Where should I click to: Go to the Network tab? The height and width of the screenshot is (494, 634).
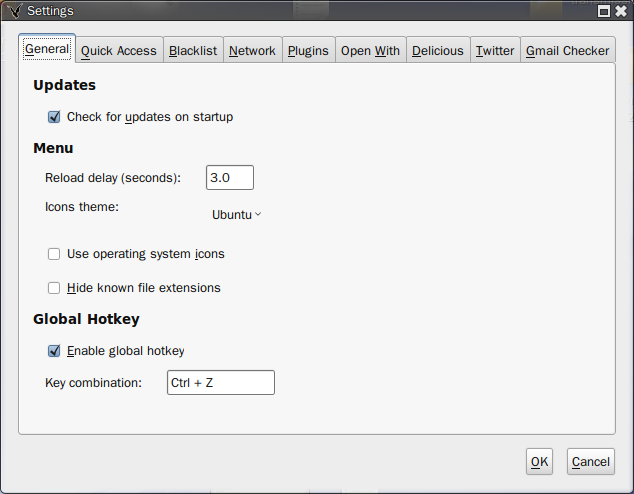[252, 51]
